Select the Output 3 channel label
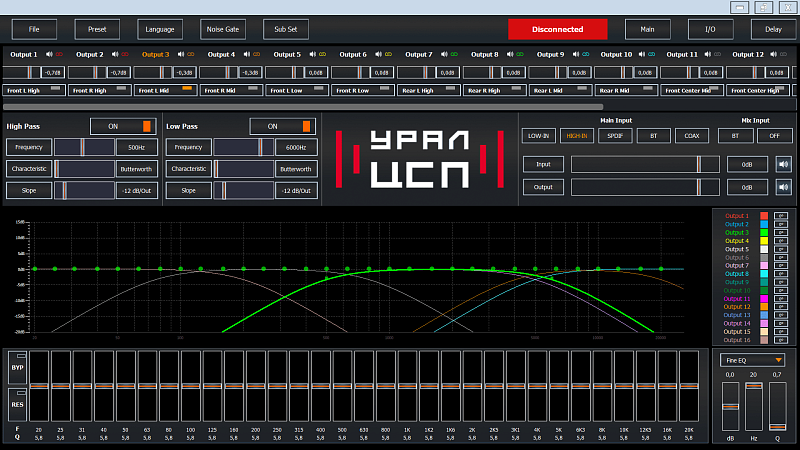This screenshot has width=800, height=450. click(156, 55)
